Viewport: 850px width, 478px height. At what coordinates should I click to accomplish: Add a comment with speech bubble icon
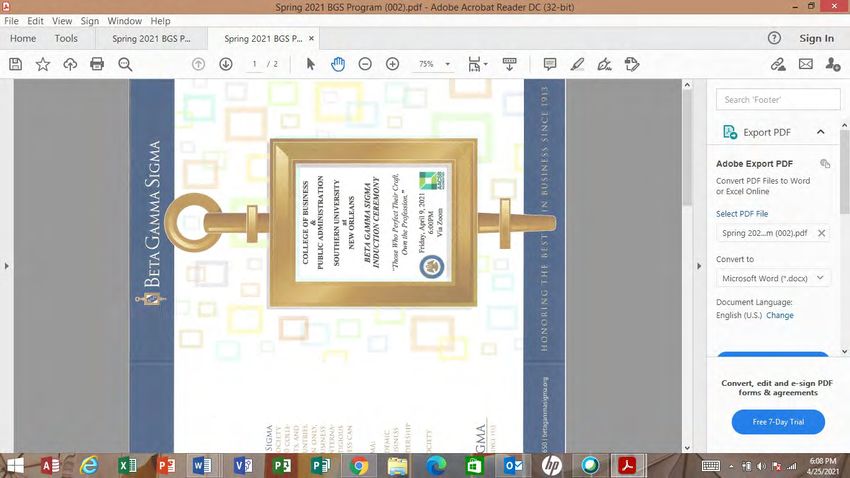tap(550, 64)
